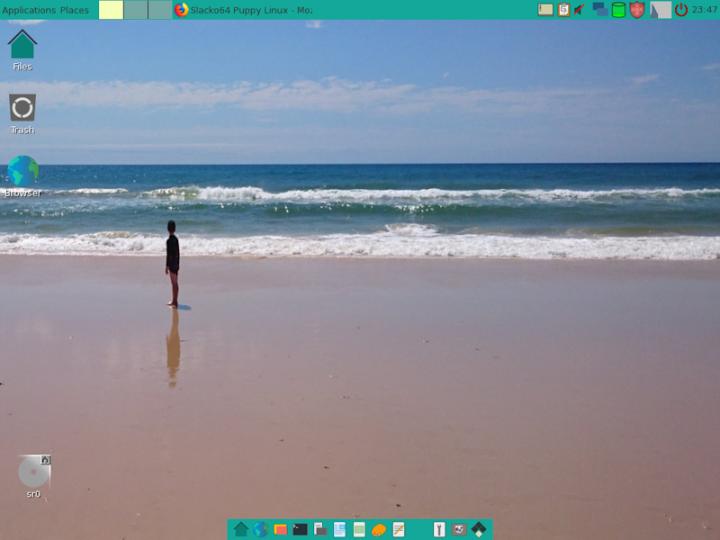This screenshot has height=540, width=720.
Task: Click the firewall shield tray icon
Action: click(x=637, y=10)
